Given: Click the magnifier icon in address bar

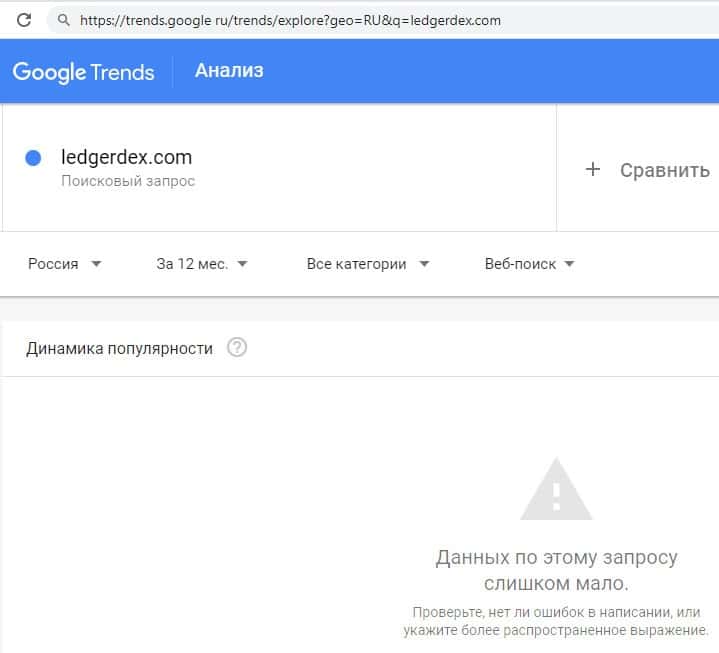Looking at the screenshot, I should (x=64, y=20).
